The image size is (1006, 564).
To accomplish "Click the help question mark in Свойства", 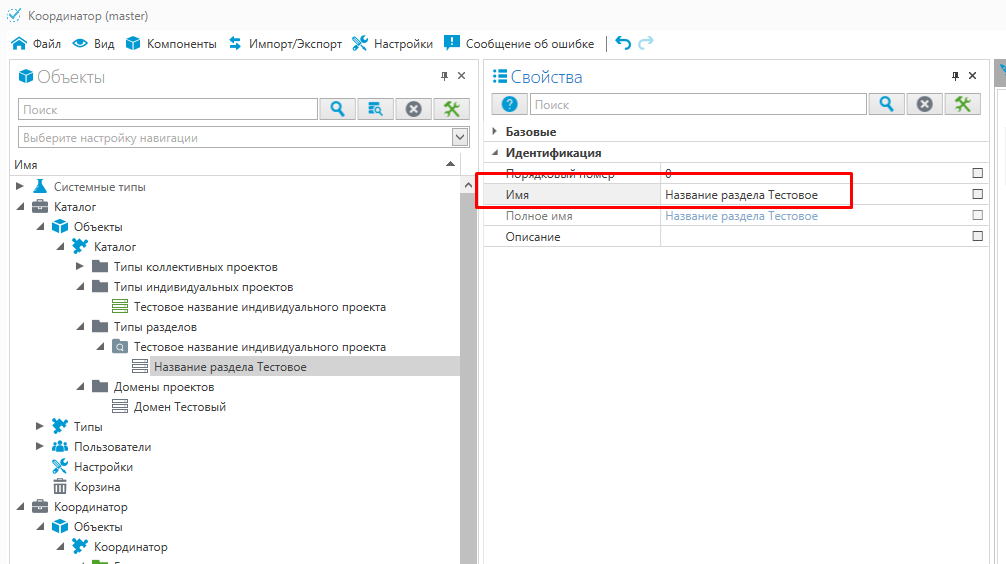I will [509, 104].
